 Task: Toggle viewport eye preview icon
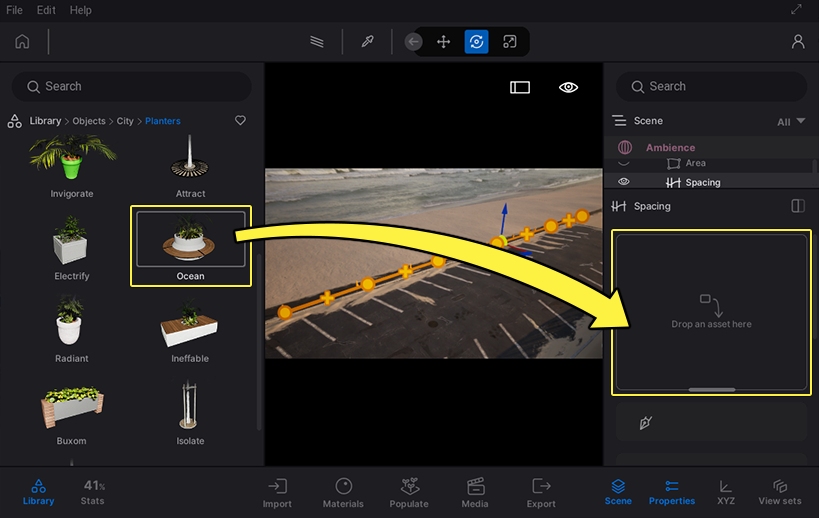point(568,88)
